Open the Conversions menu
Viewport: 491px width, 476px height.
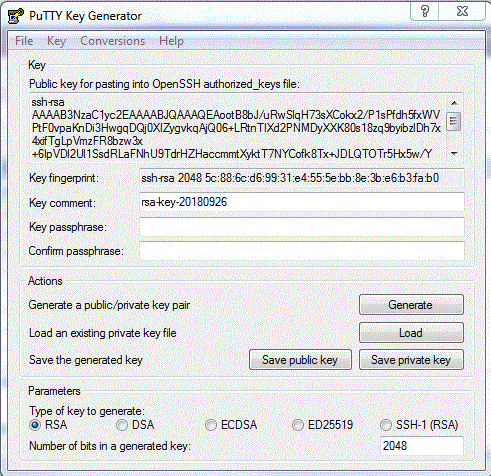112,41
